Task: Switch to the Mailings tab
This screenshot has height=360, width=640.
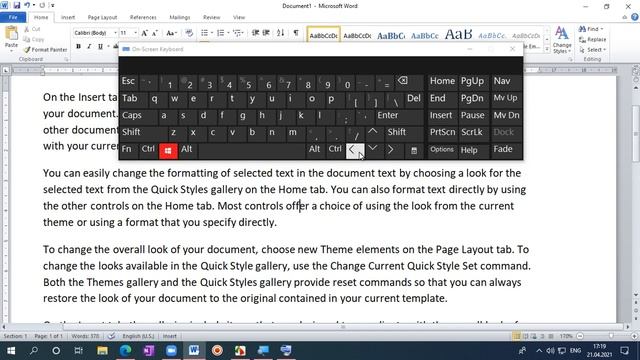Action: [180, 17]
